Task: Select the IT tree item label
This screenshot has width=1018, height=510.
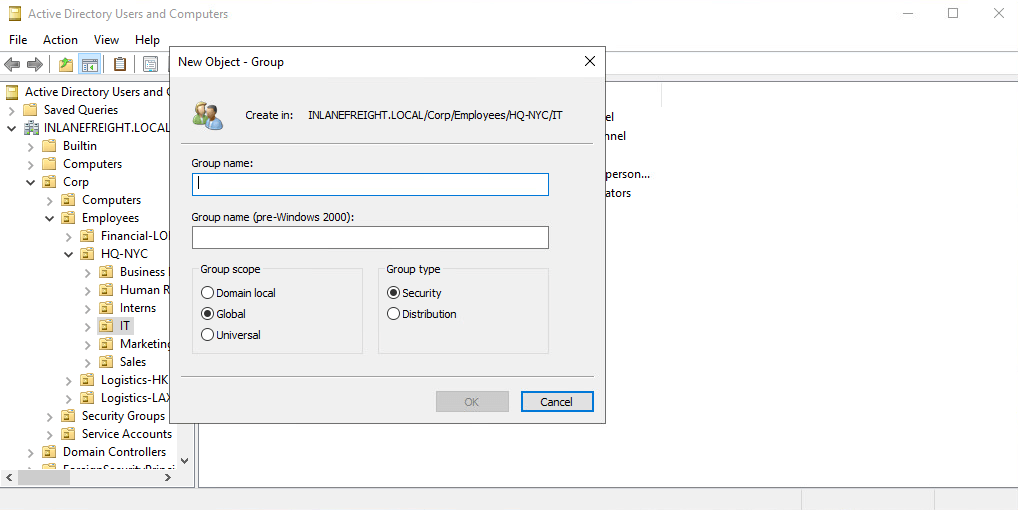Action: (x=125, y=326)
